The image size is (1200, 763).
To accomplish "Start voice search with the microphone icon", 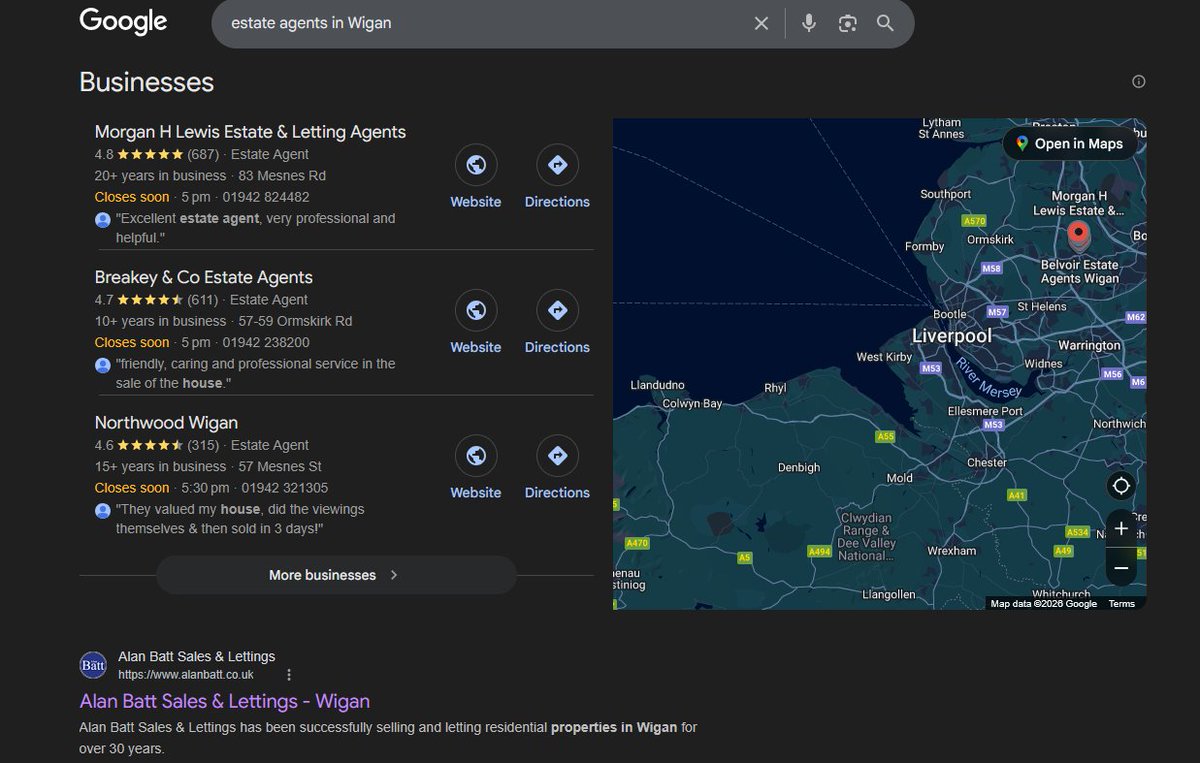I will [x=809, y=23].
